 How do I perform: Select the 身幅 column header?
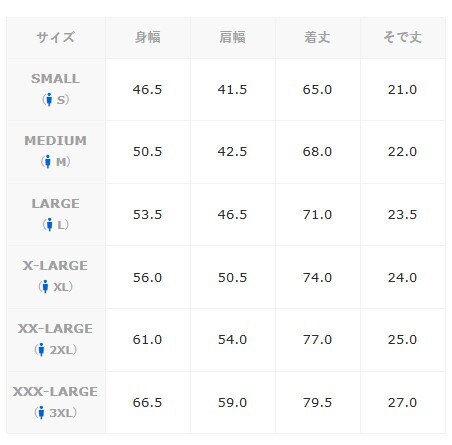(147, 37)
